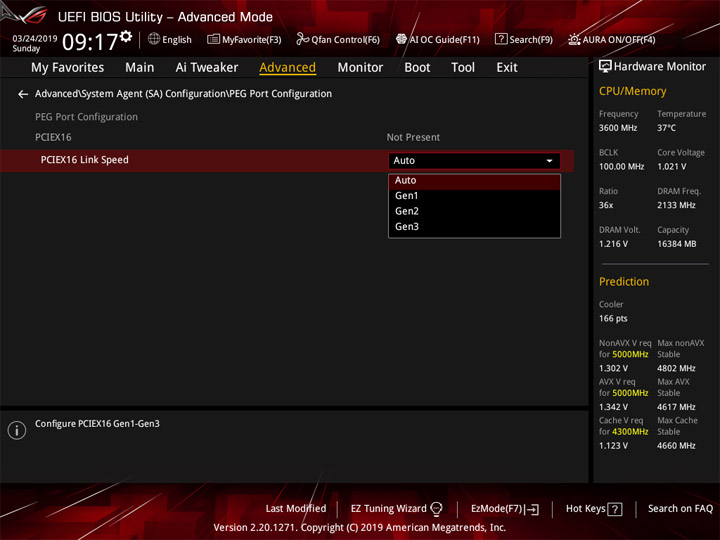Collapse the PCIEX16 Link Speed dropdown arrow
The height and width of the screenshot is (540, 720).
coord(549,161)
